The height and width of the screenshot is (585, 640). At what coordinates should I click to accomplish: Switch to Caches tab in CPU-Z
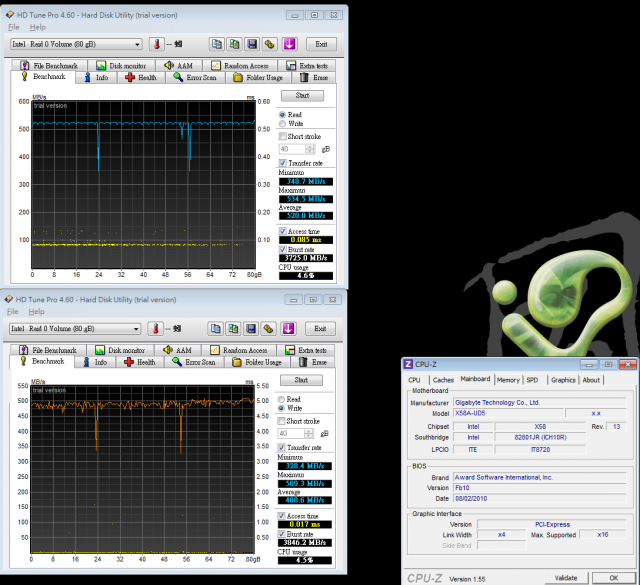(x=443, y=380)
